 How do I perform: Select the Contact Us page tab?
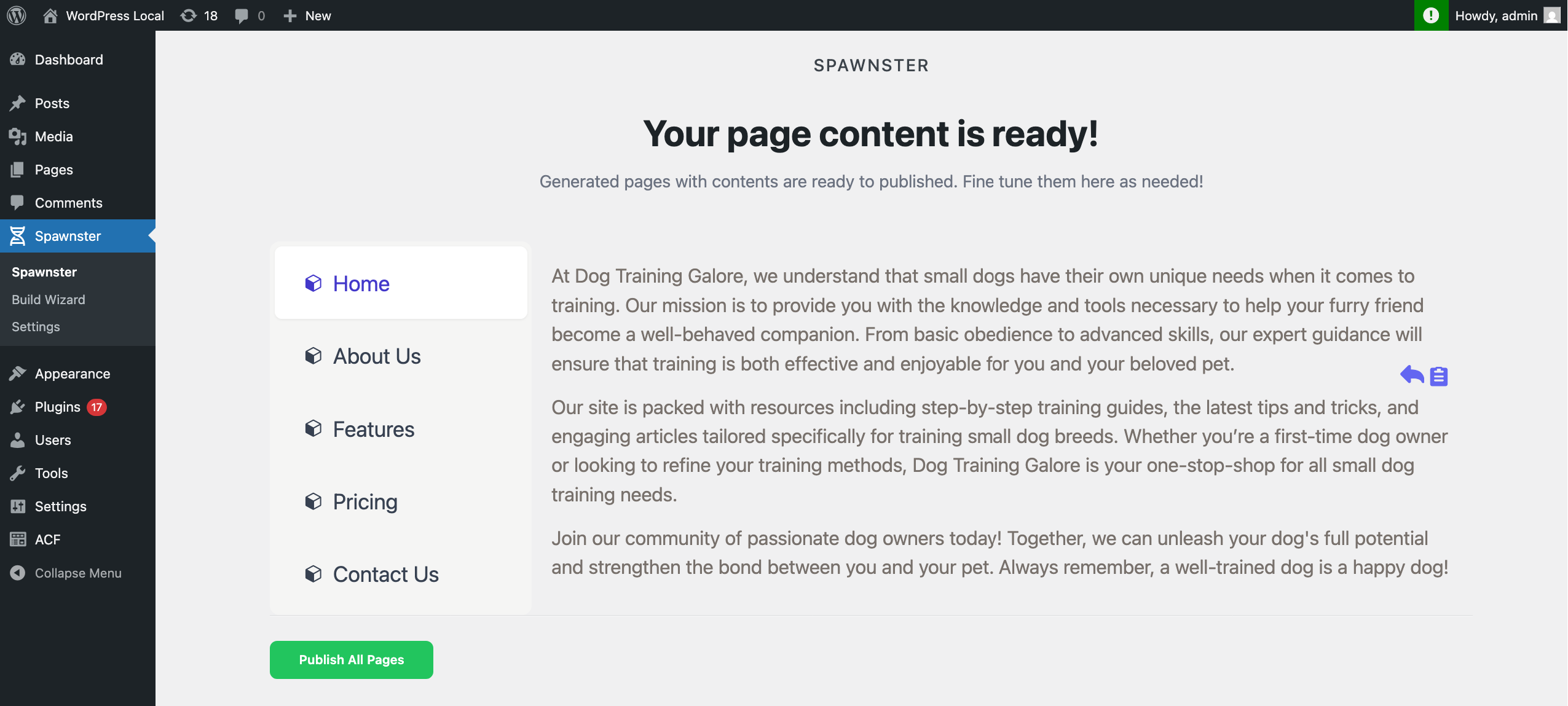(x=401, y=575)
